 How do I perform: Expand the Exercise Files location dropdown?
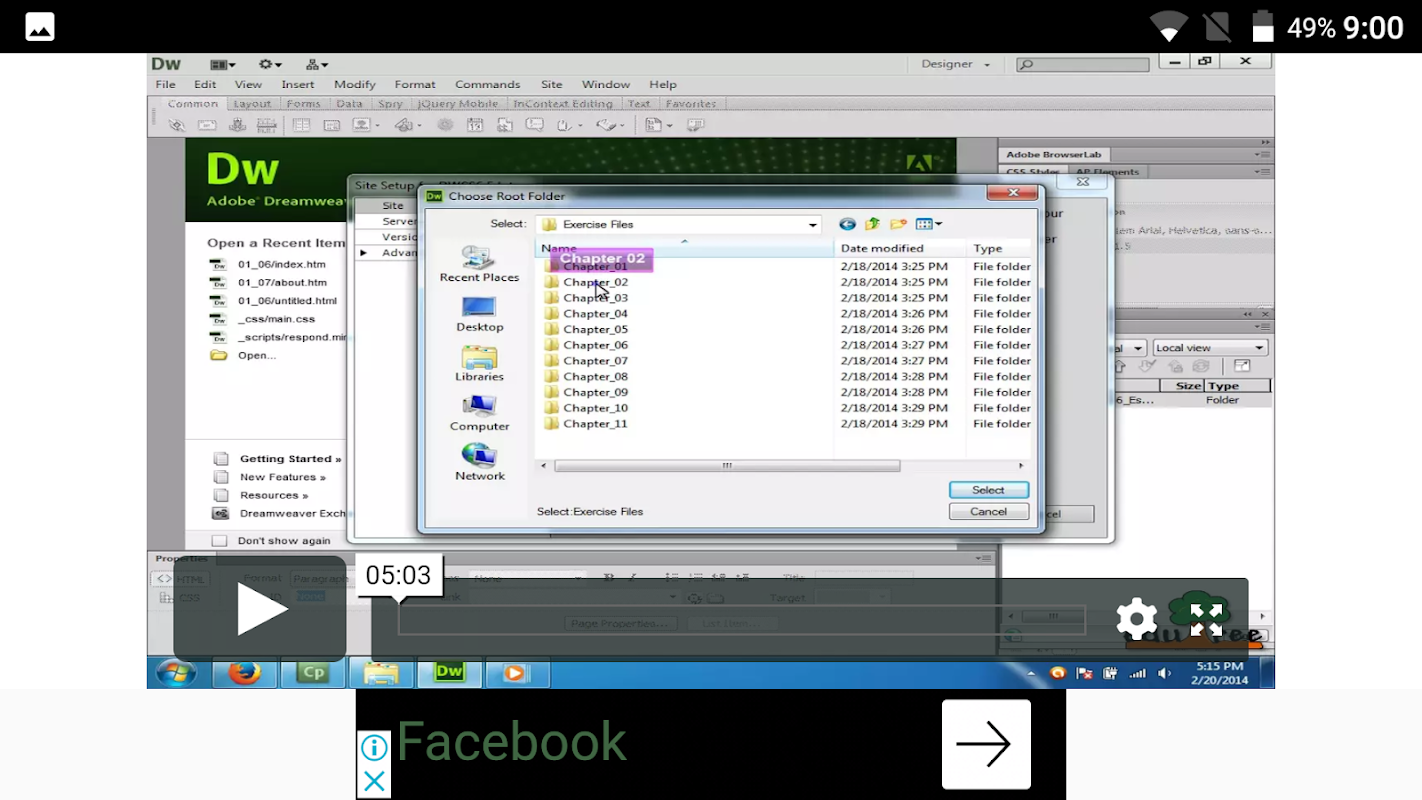click(812, 225)
